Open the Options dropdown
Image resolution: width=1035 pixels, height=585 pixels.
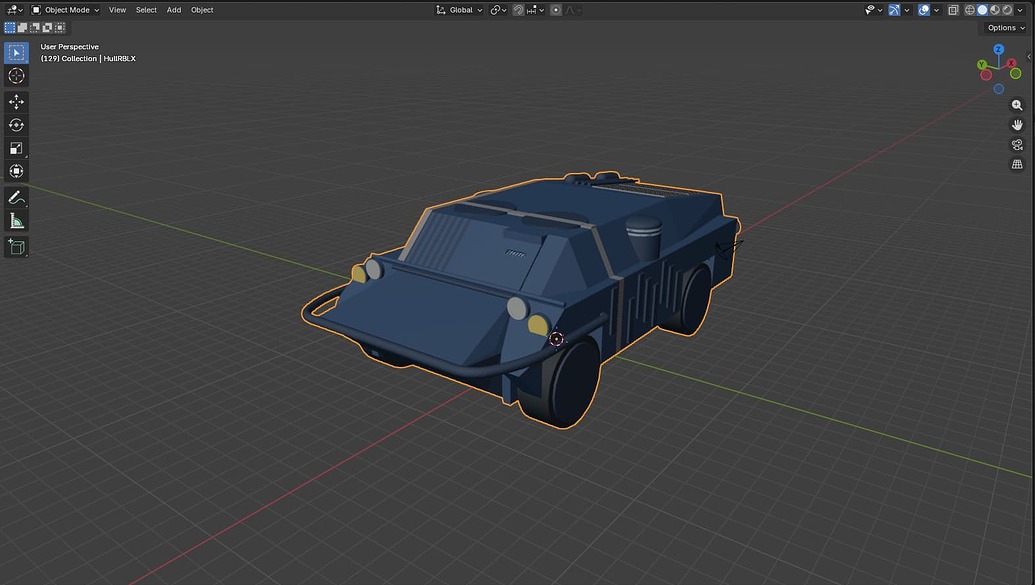tap(1006, 28)
